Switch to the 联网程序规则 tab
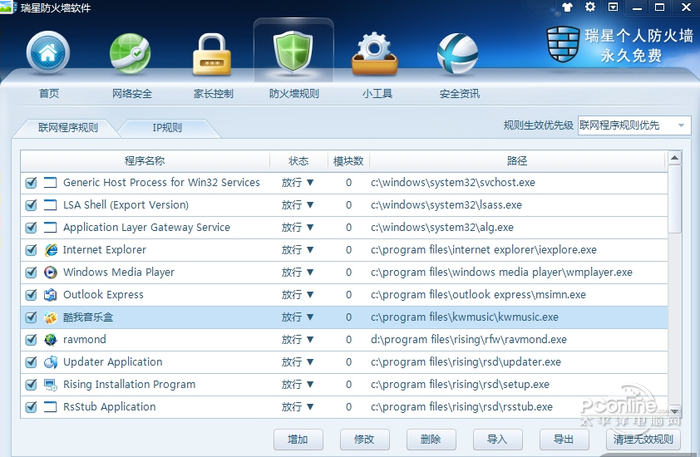This screenshot has height=457, width=700. 68,128
